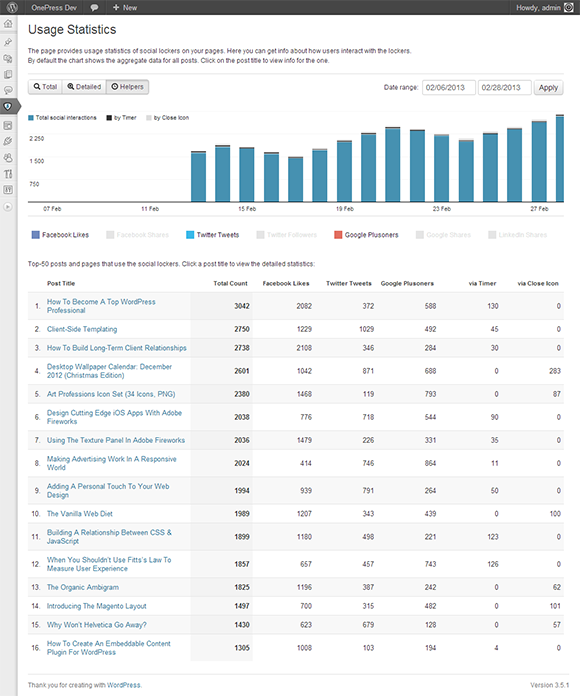This screenshot has height=696, width=580.
Task: Open Why Won't Helvetica Go Away? post
Action: [97, 625]
